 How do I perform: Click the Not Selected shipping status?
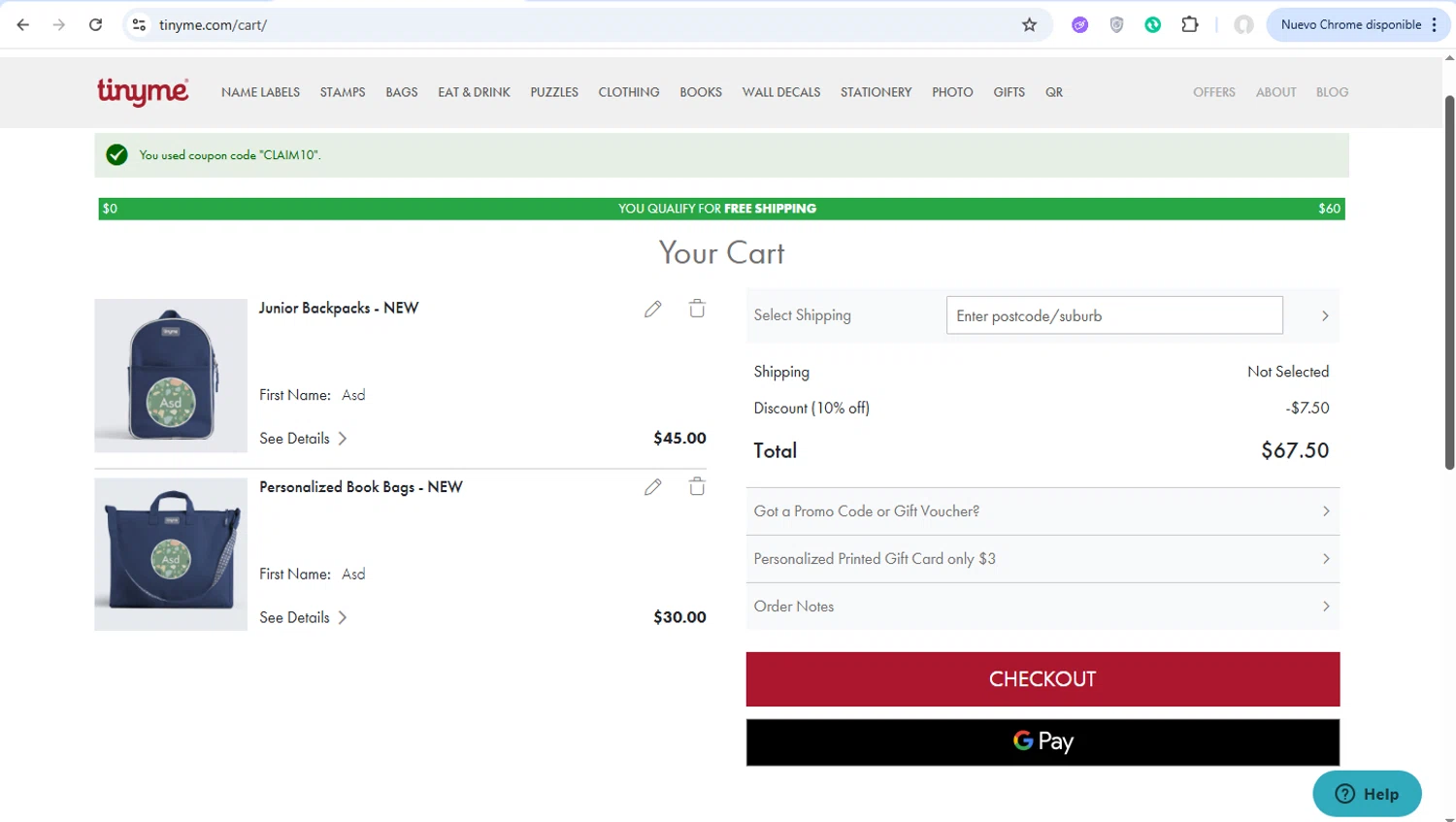click(x=1288, y=372)
